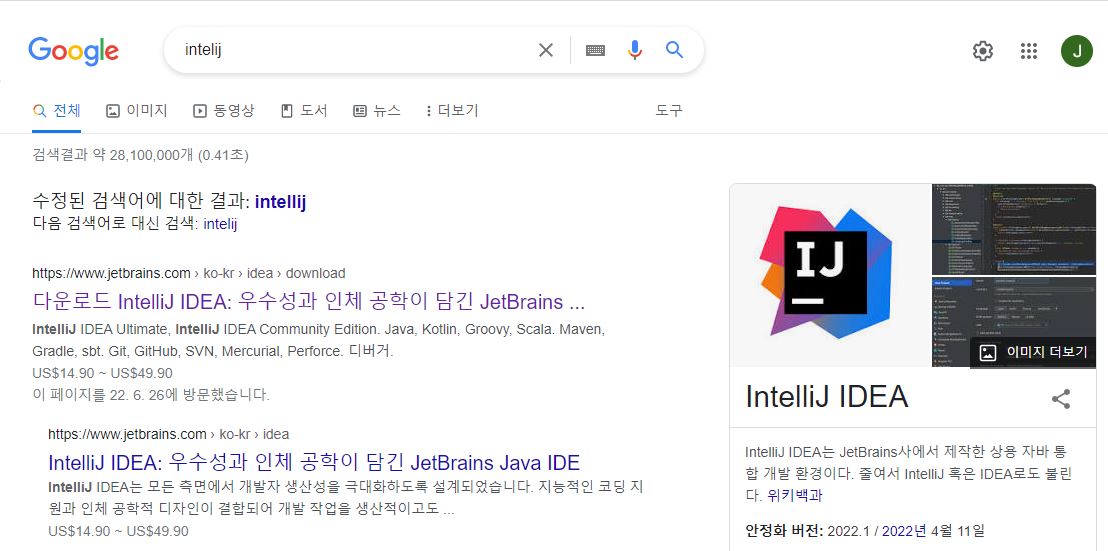Screen dimensions: 1108x551
Task: Click the IntelliJ IDEA logo image
Action: click(x=830, y=275)
